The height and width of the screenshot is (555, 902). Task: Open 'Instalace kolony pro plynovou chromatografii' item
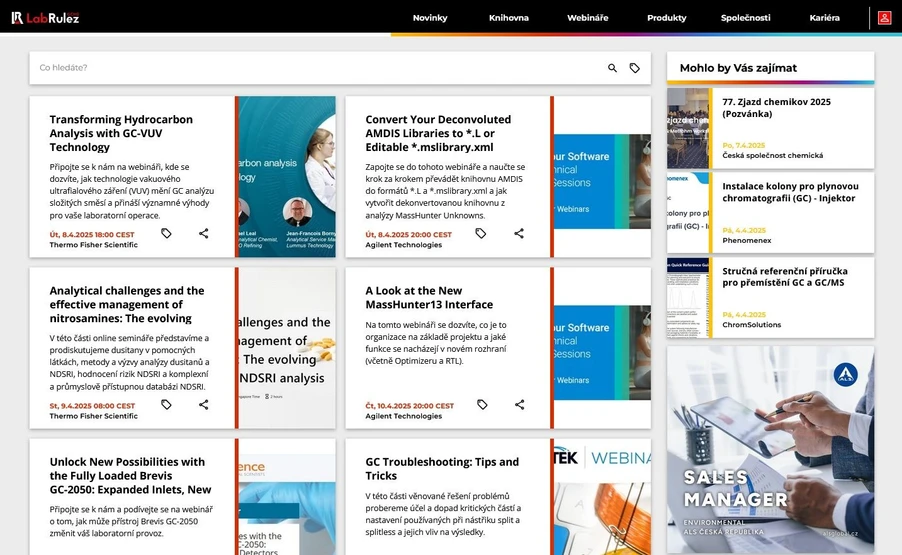pos(790,192)
